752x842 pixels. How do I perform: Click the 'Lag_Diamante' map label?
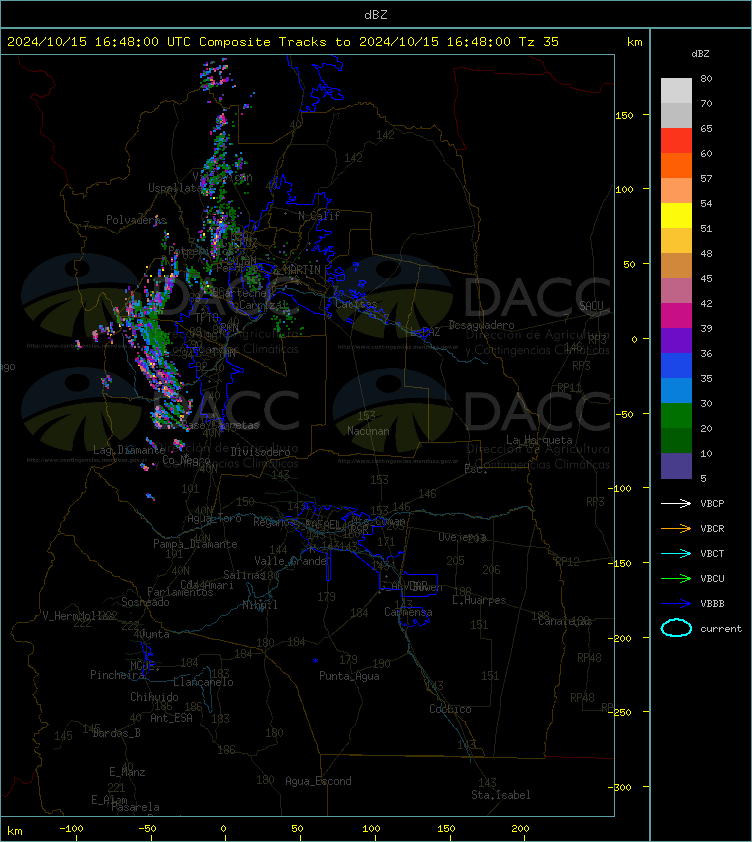129,449
